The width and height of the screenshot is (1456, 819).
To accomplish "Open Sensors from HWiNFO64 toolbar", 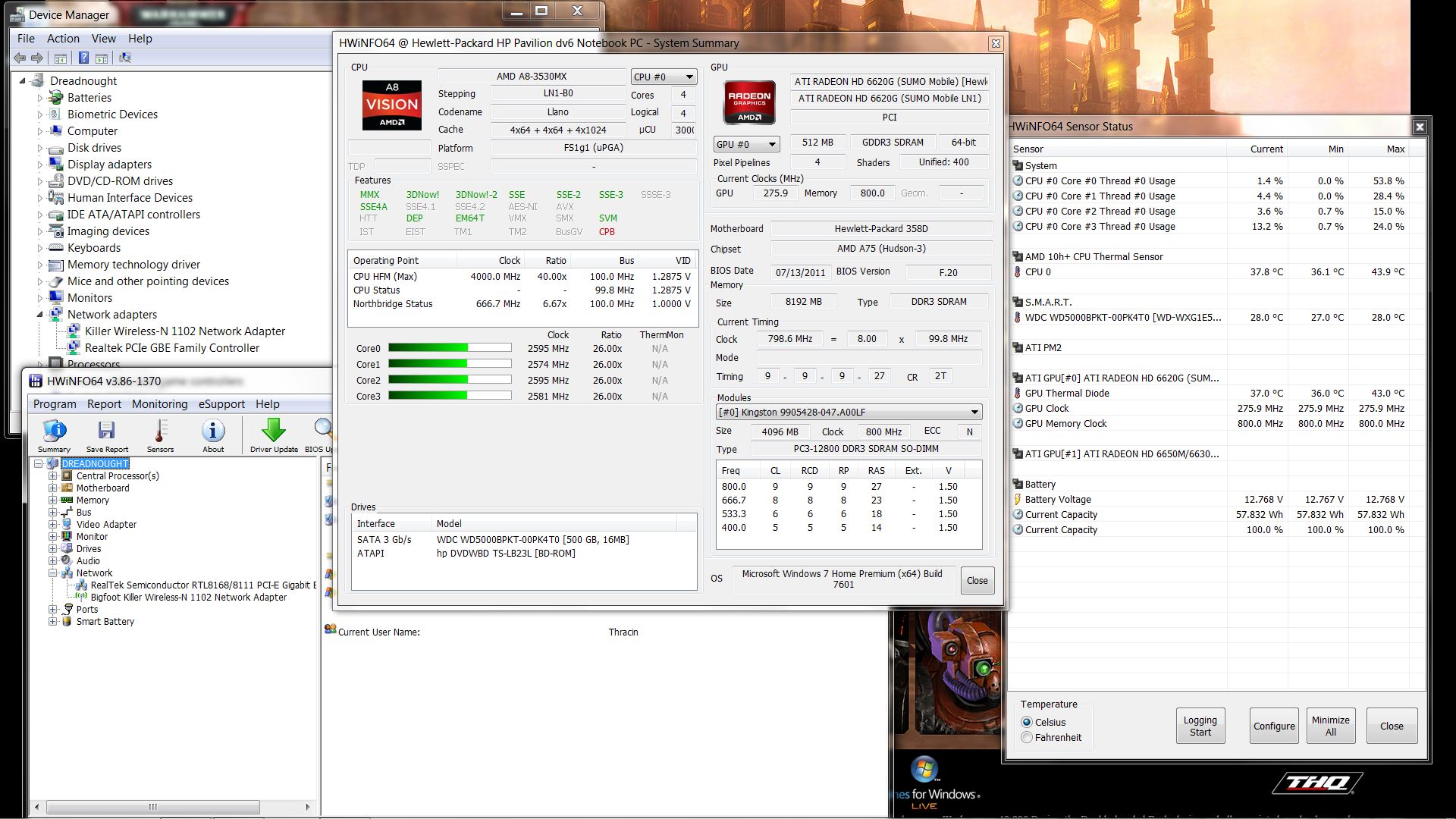I will 160,436.
